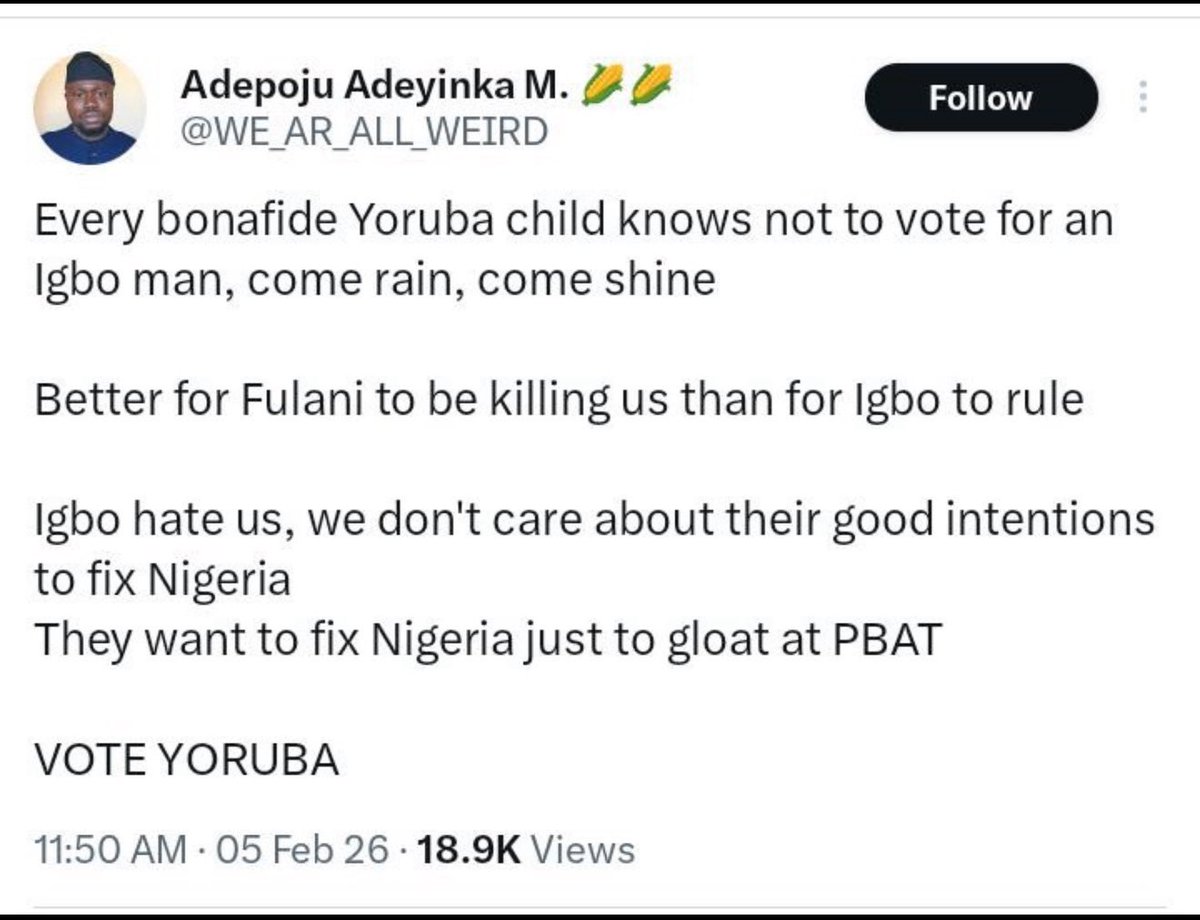The height and width of the screenshot is (920, 1200).
Task: Open the Adepoju Adeyinka M. display name link
Action: click(x=375, y=88)
